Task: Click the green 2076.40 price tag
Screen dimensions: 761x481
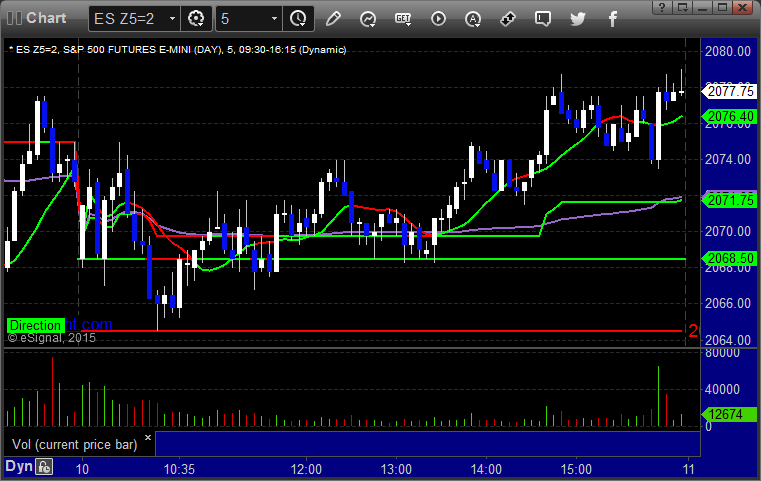Action: pyautogui.click(x=730, y=116)
